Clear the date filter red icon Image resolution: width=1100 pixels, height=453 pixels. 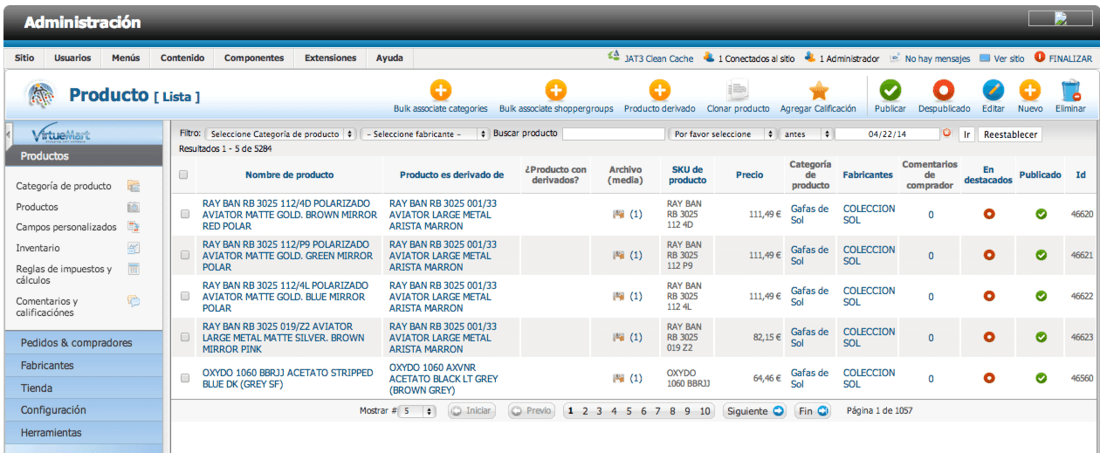pos(946,133)
